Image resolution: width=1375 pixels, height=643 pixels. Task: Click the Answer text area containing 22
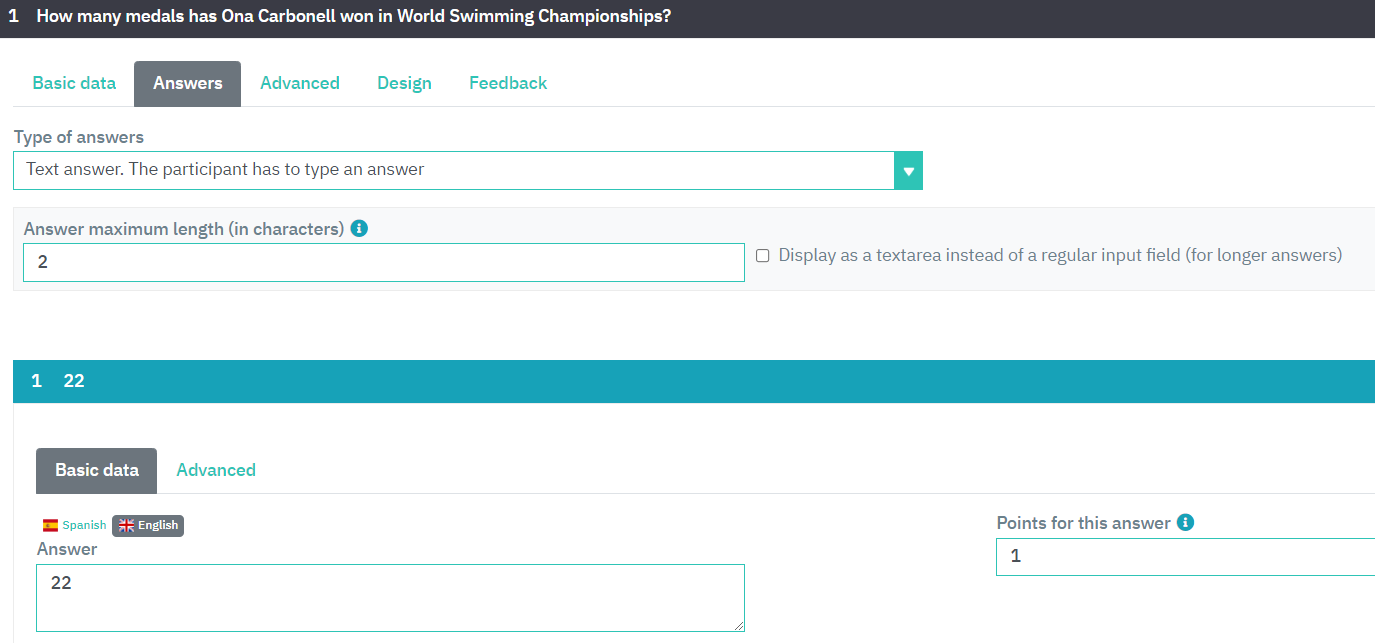pos(390,598)
